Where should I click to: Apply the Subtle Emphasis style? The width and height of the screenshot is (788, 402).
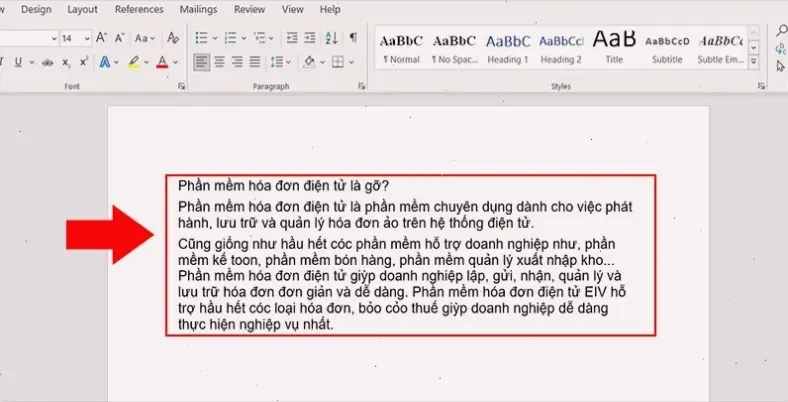tap(721, 49)
